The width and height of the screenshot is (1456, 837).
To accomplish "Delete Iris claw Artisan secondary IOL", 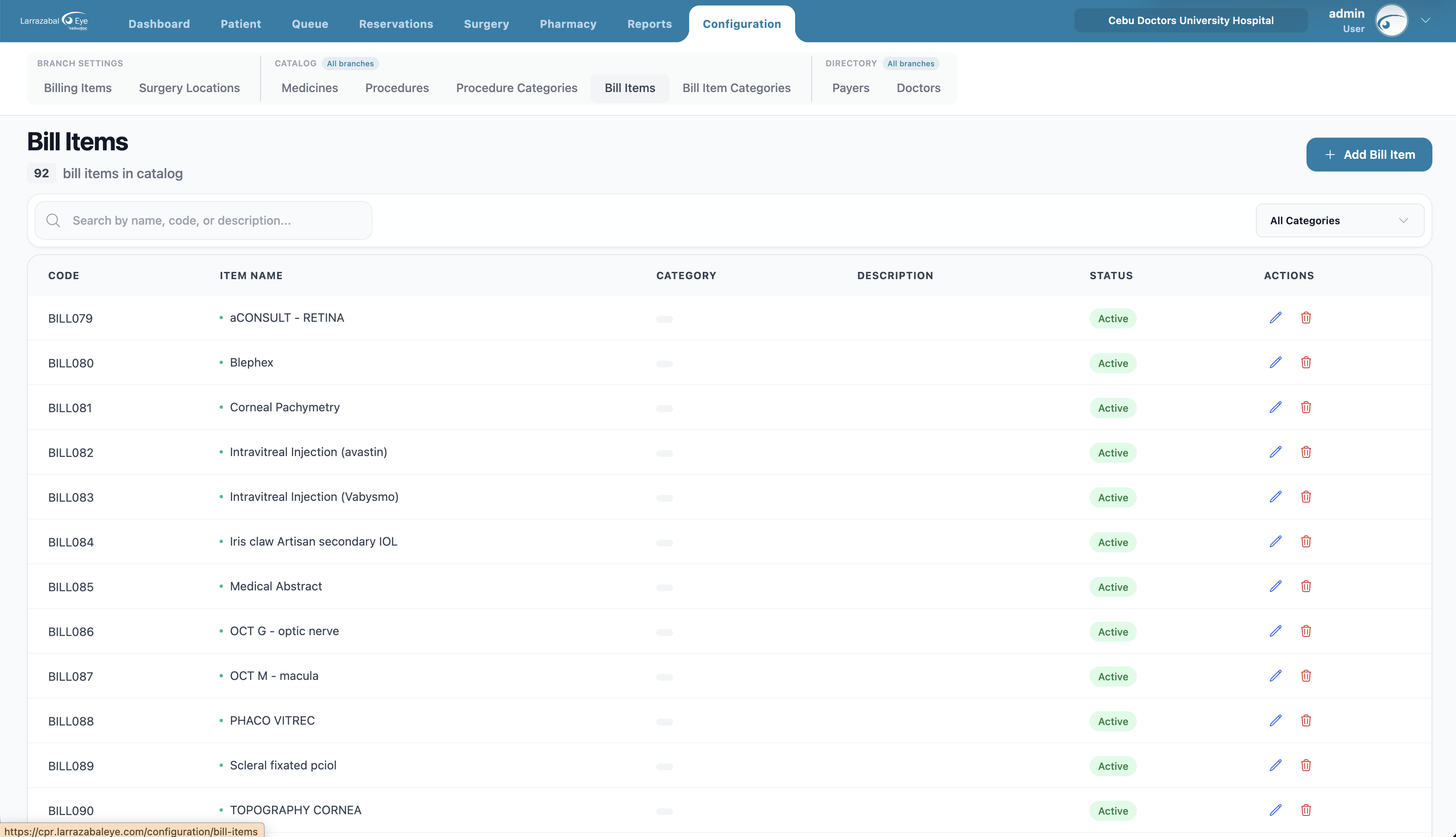I will pyautogui.click(x=1306, y=542).
